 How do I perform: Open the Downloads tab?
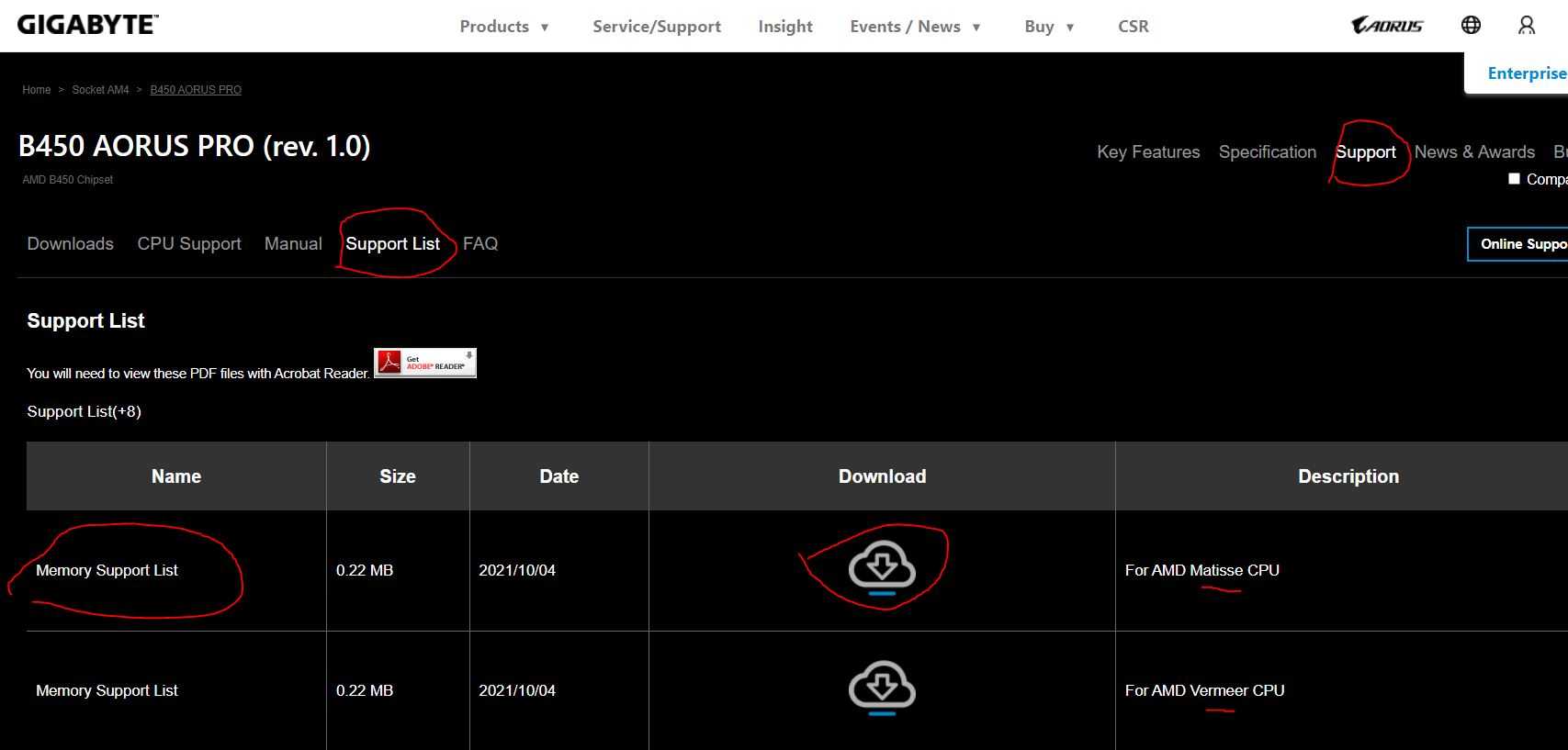(x=71, y=243)
